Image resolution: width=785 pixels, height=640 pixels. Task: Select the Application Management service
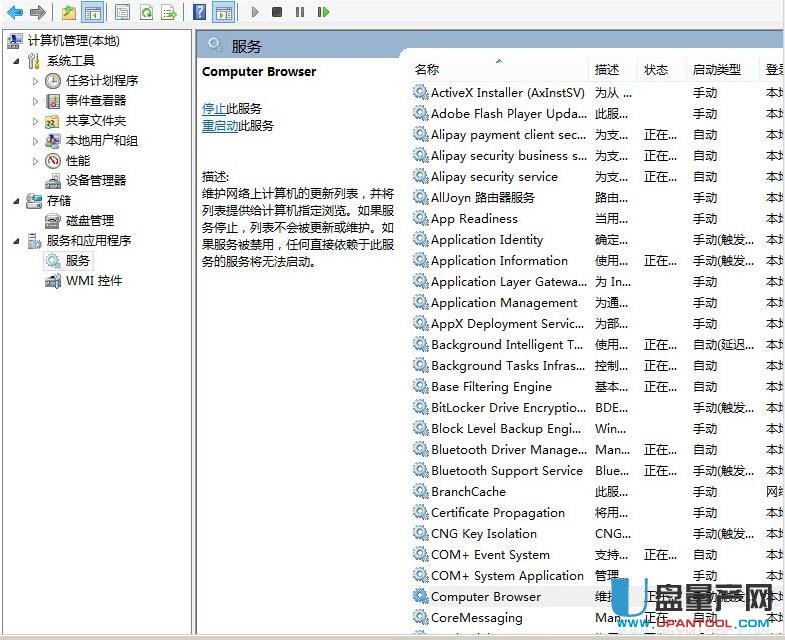[597, 303]
